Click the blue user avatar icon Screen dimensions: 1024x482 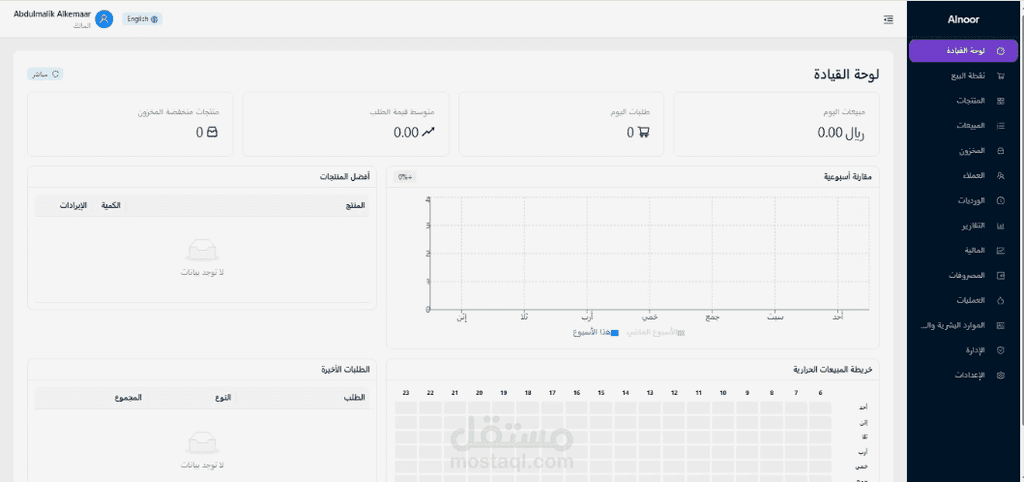point(104,19)
